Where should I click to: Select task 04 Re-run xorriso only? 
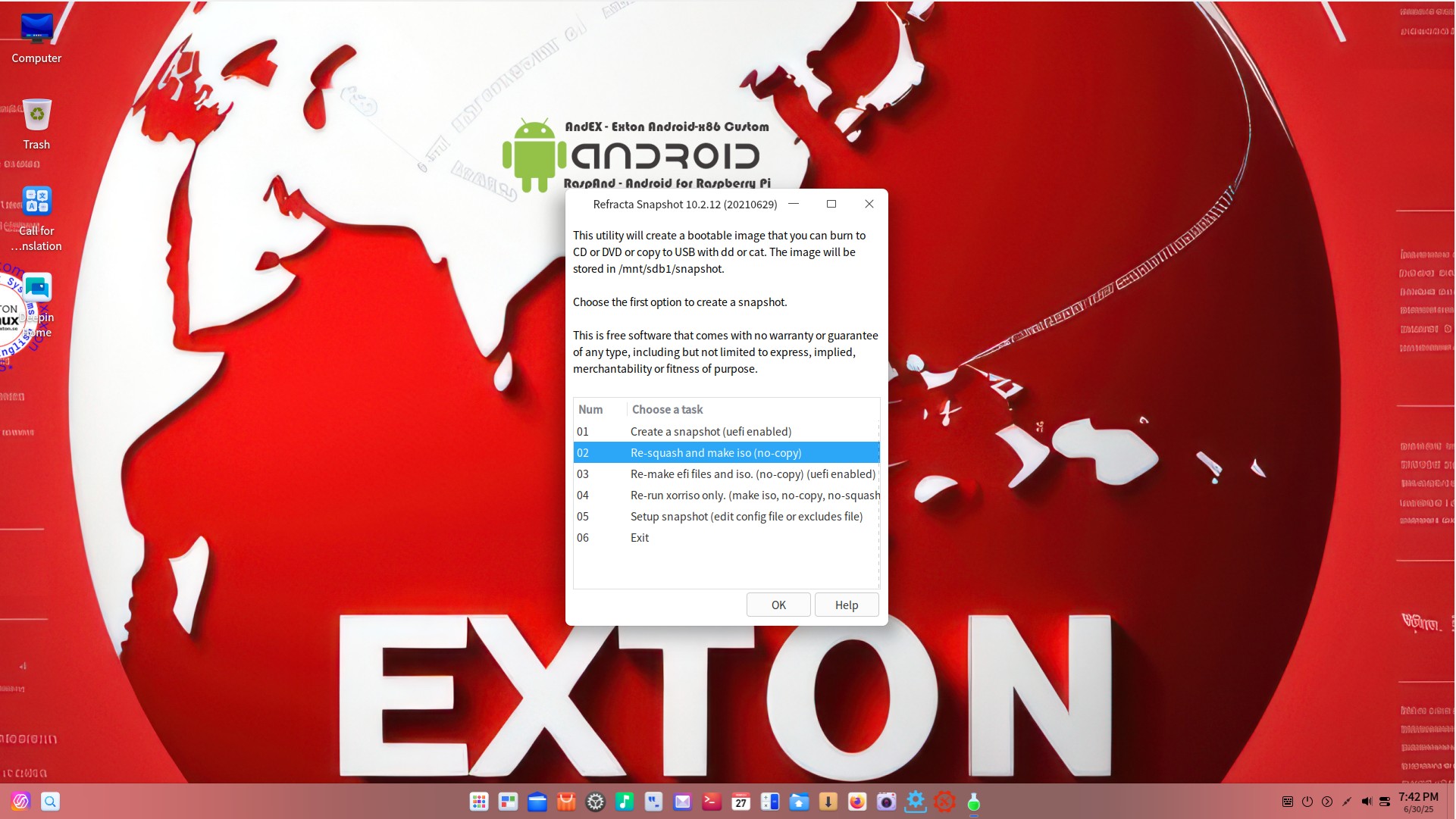pos(726,495)
